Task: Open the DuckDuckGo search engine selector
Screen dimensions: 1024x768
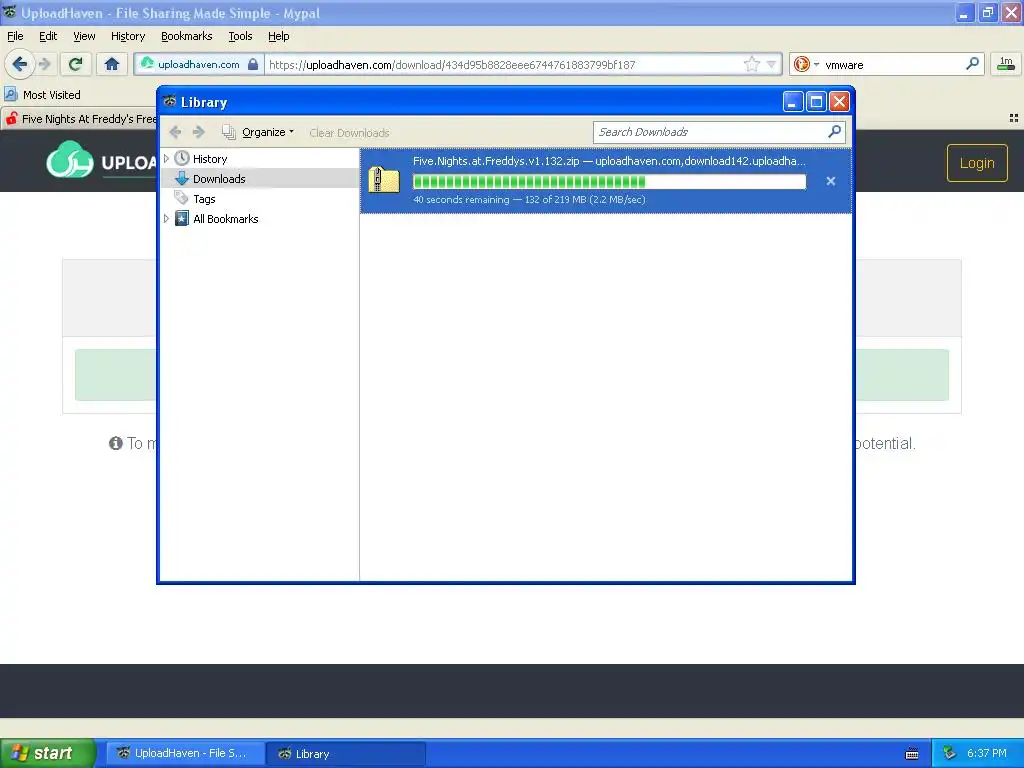Action: click(x=805, y=64)
